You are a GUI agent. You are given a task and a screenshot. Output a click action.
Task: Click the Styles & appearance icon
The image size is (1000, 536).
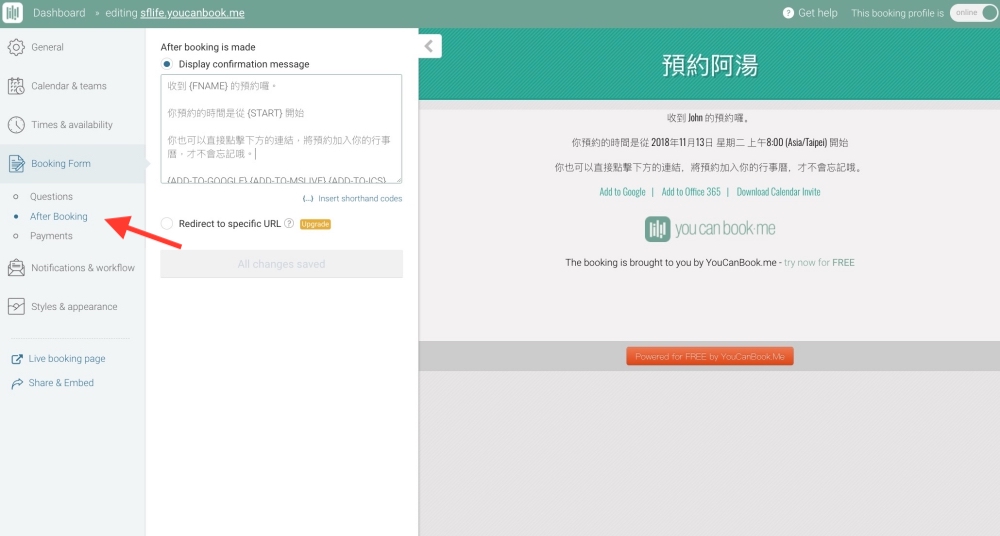pyautogui.click(x=16, y=307)
